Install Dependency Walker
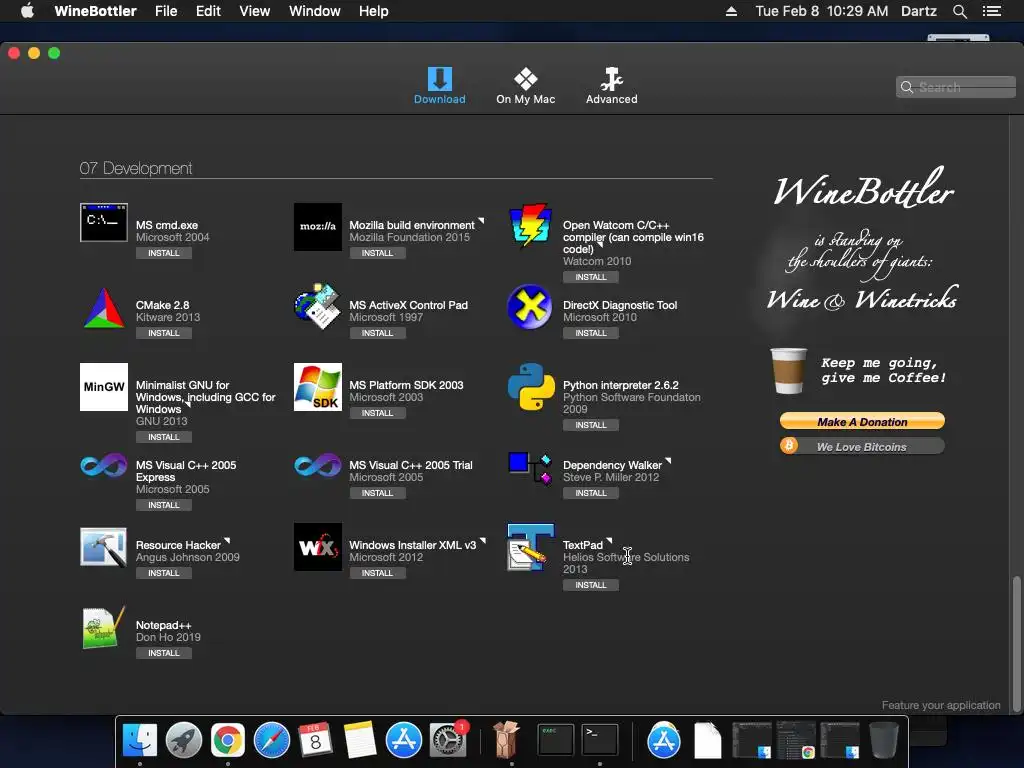This screenshot has height=768, width=1024. coord(591,493)
